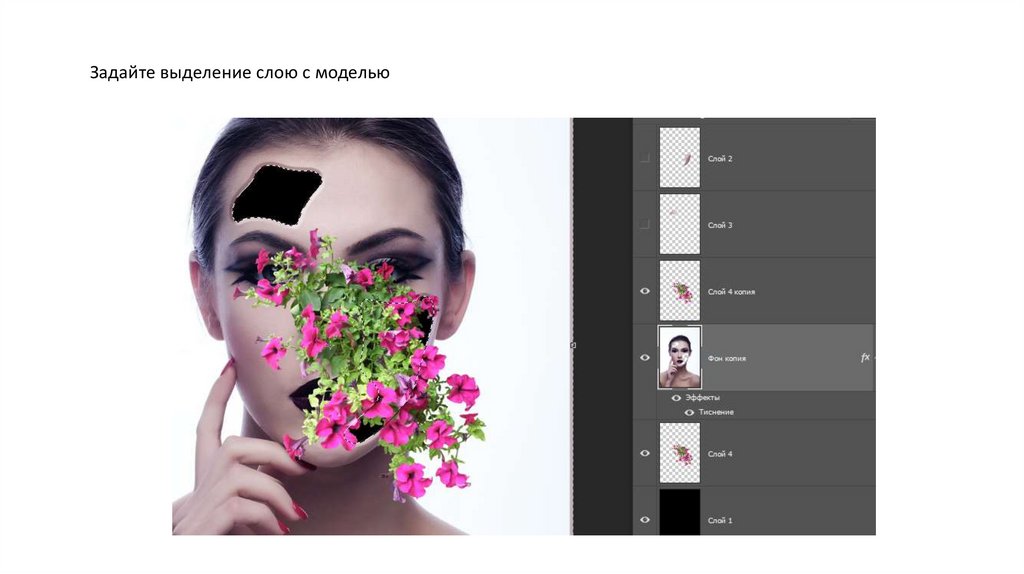Select the layer named Фон копия
Image resolution: width=1024 pixels, height=574 pixels.
pyautogui.click(x=727, y=359)
